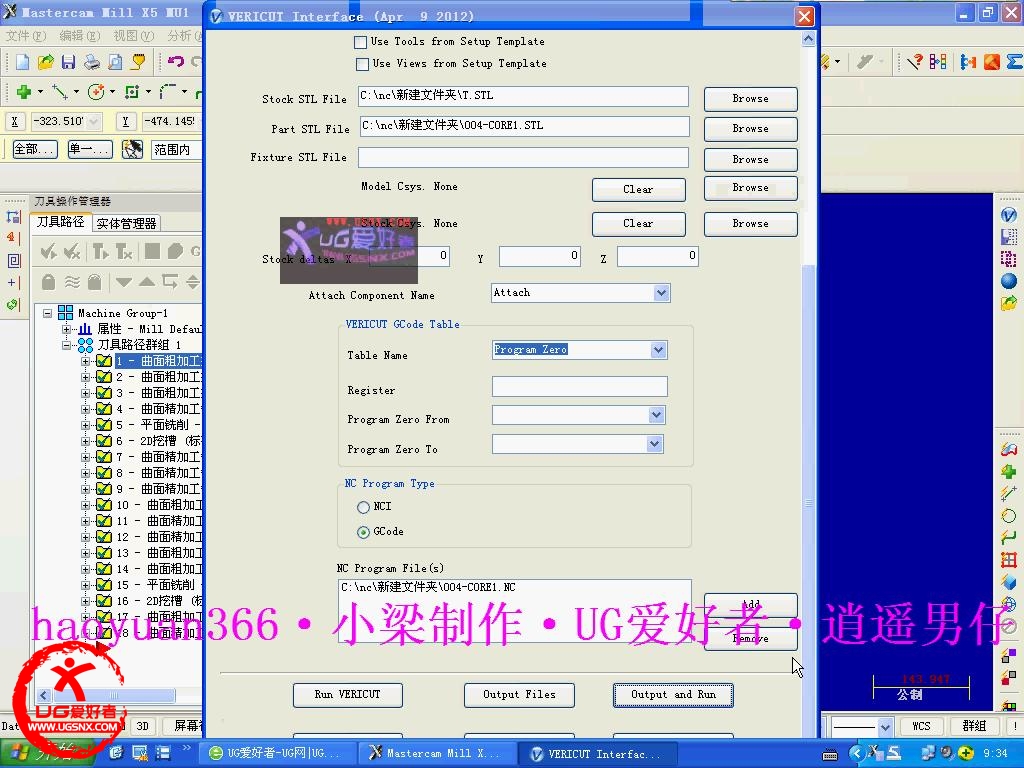Toggle checkmark folder of operation 9

point(104,488)
